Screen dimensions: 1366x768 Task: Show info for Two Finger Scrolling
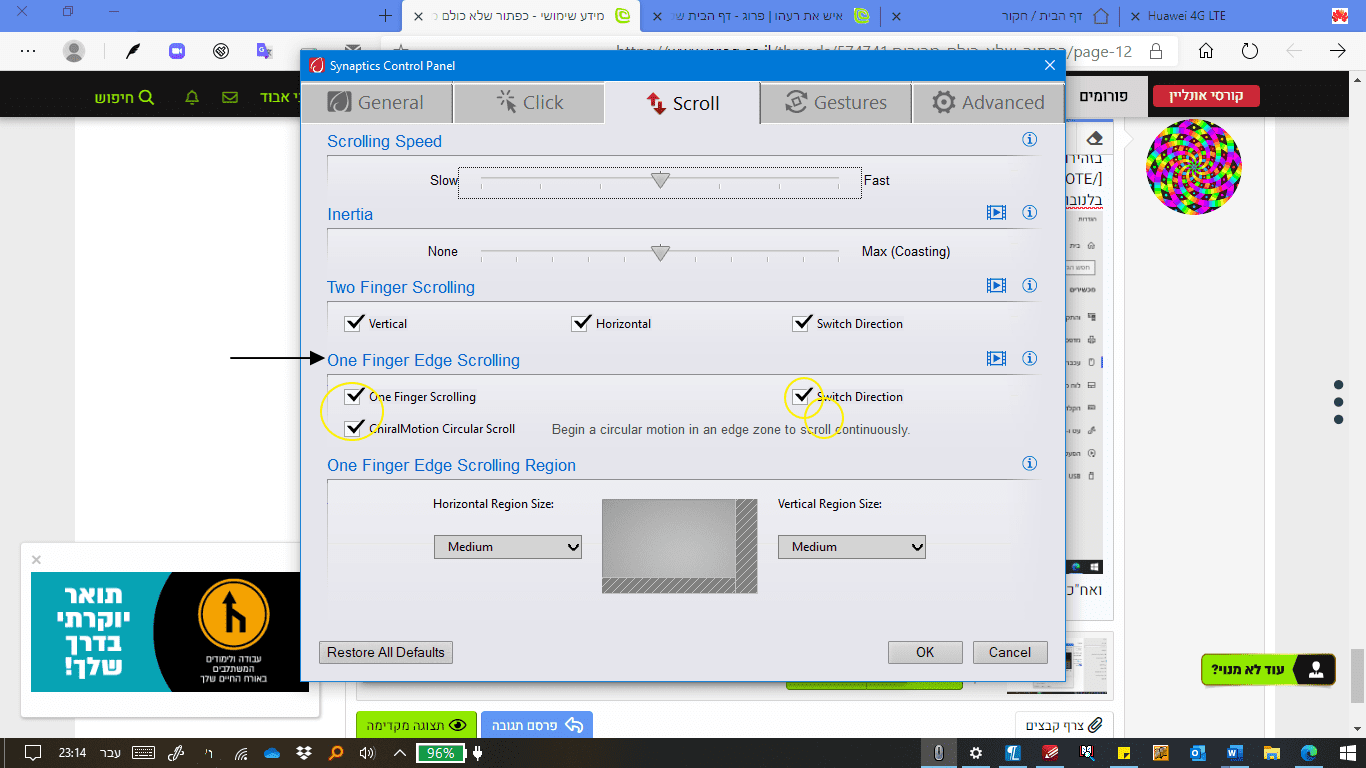click(1029, 286)
